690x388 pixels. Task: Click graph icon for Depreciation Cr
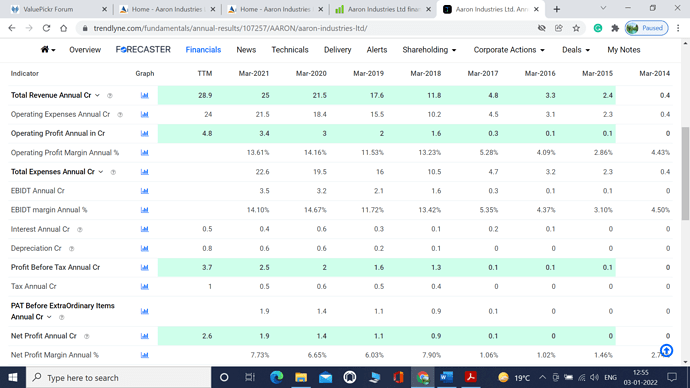pos(144,249)
